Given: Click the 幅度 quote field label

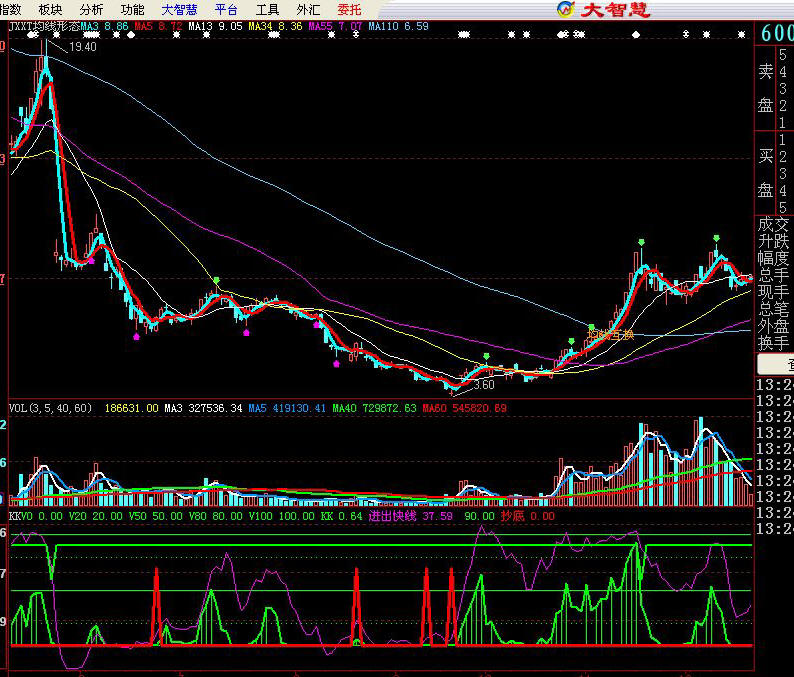Looking at the screenshot, I should click(773, 258).
